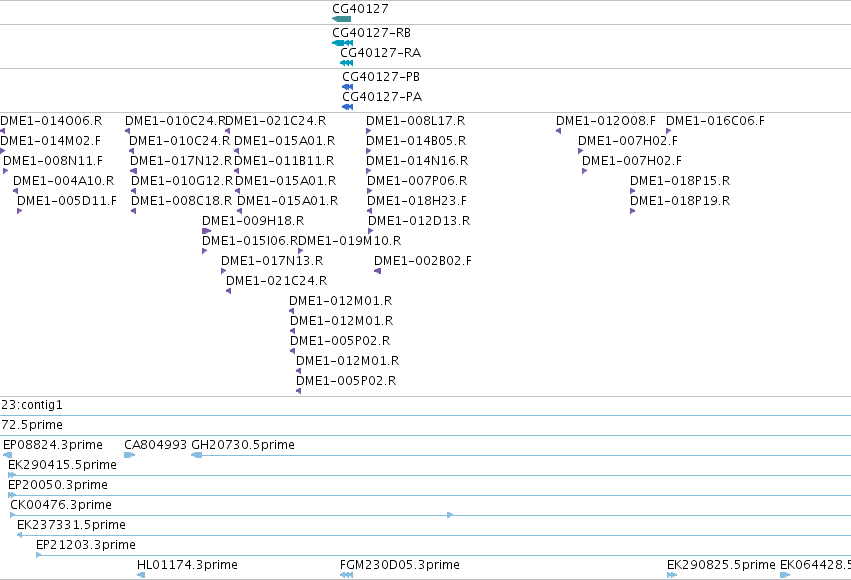This screenshot has height=580, width=851.
Task: Click the arrow marker under DME1-017N13.R
Action: (x=224, y=271)
